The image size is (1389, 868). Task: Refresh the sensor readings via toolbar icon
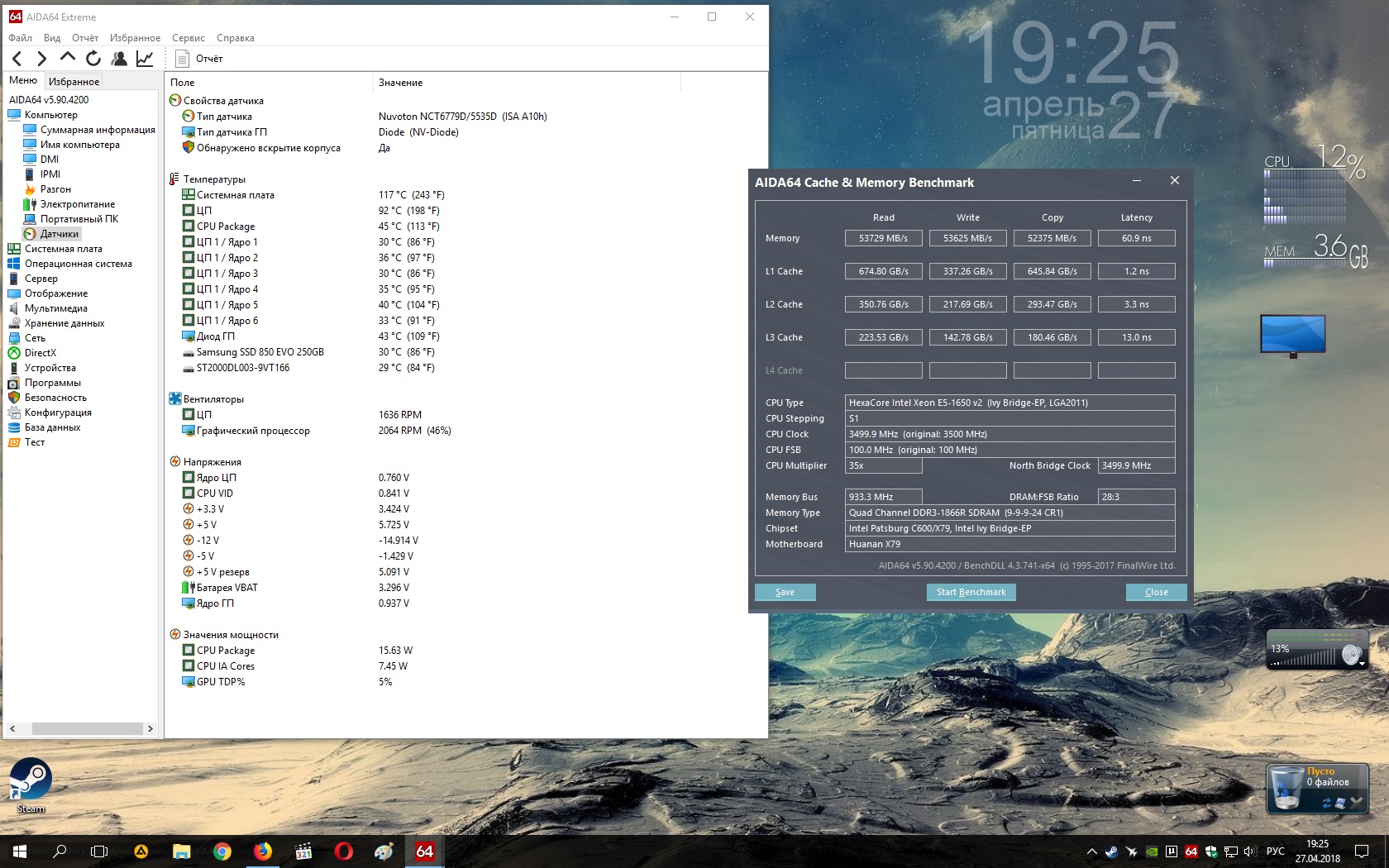click(x=93, y=58)
